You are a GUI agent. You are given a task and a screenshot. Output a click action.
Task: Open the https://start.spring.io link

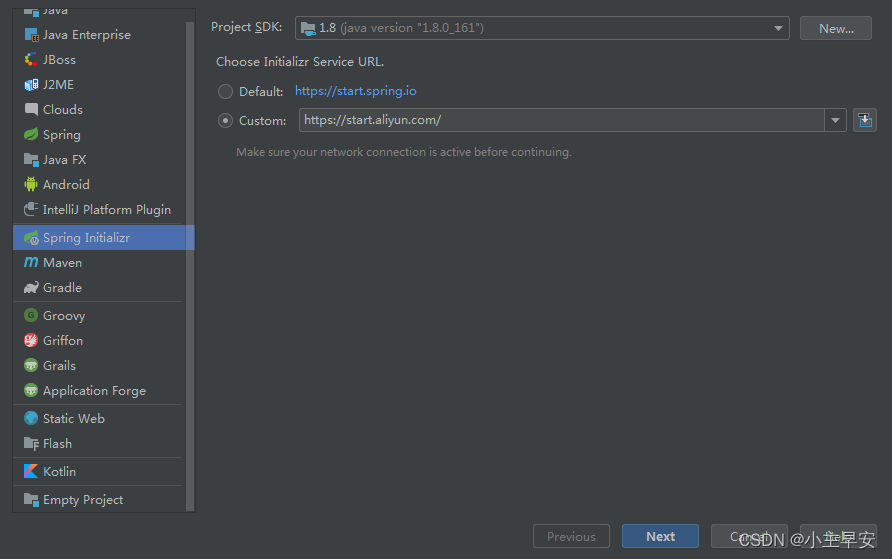click(x=356, y=91)
